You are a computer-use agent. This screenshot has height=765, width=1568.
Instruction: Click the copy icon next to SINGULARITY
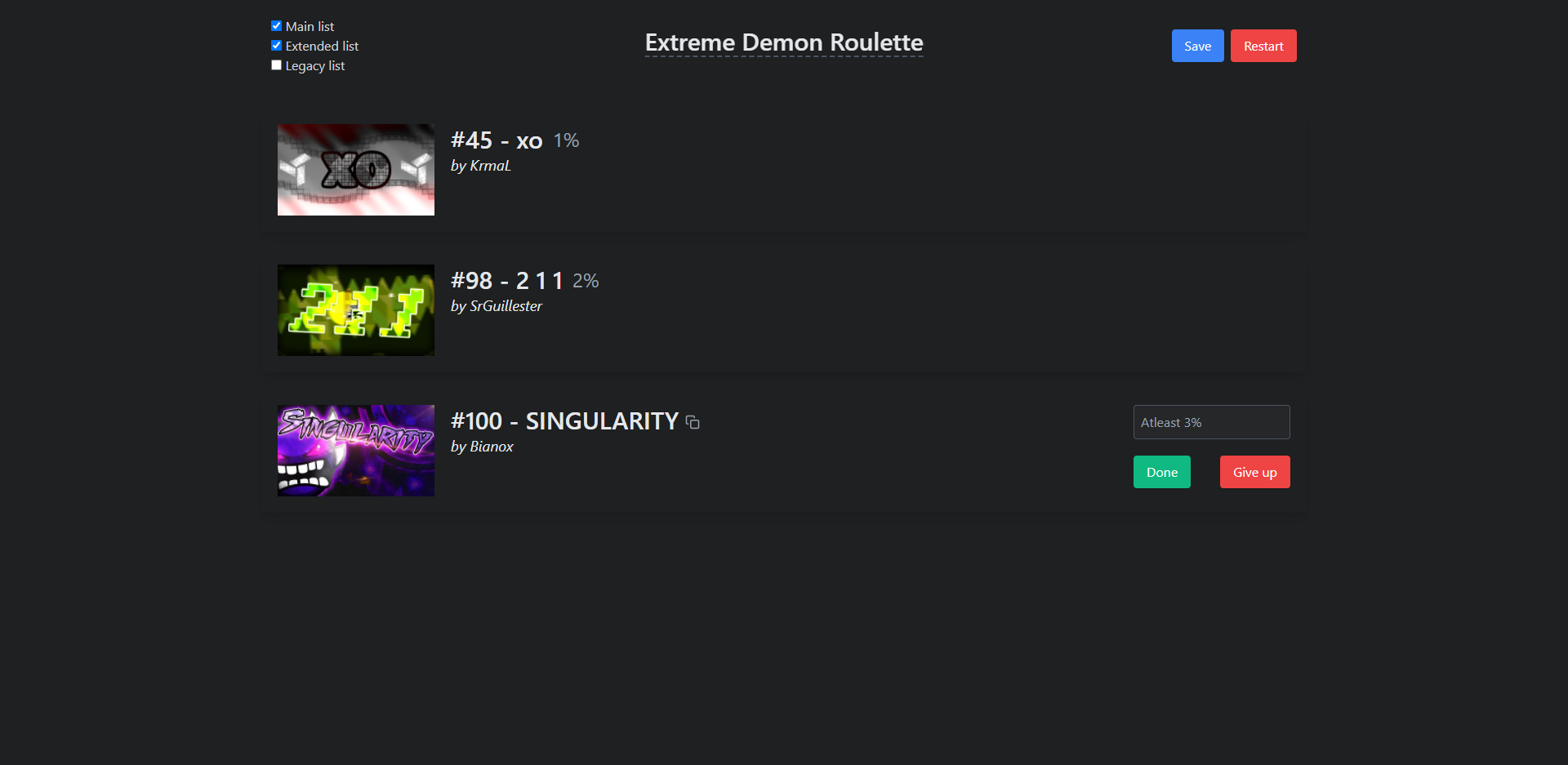pyautogui.click(x=693, y=422)
